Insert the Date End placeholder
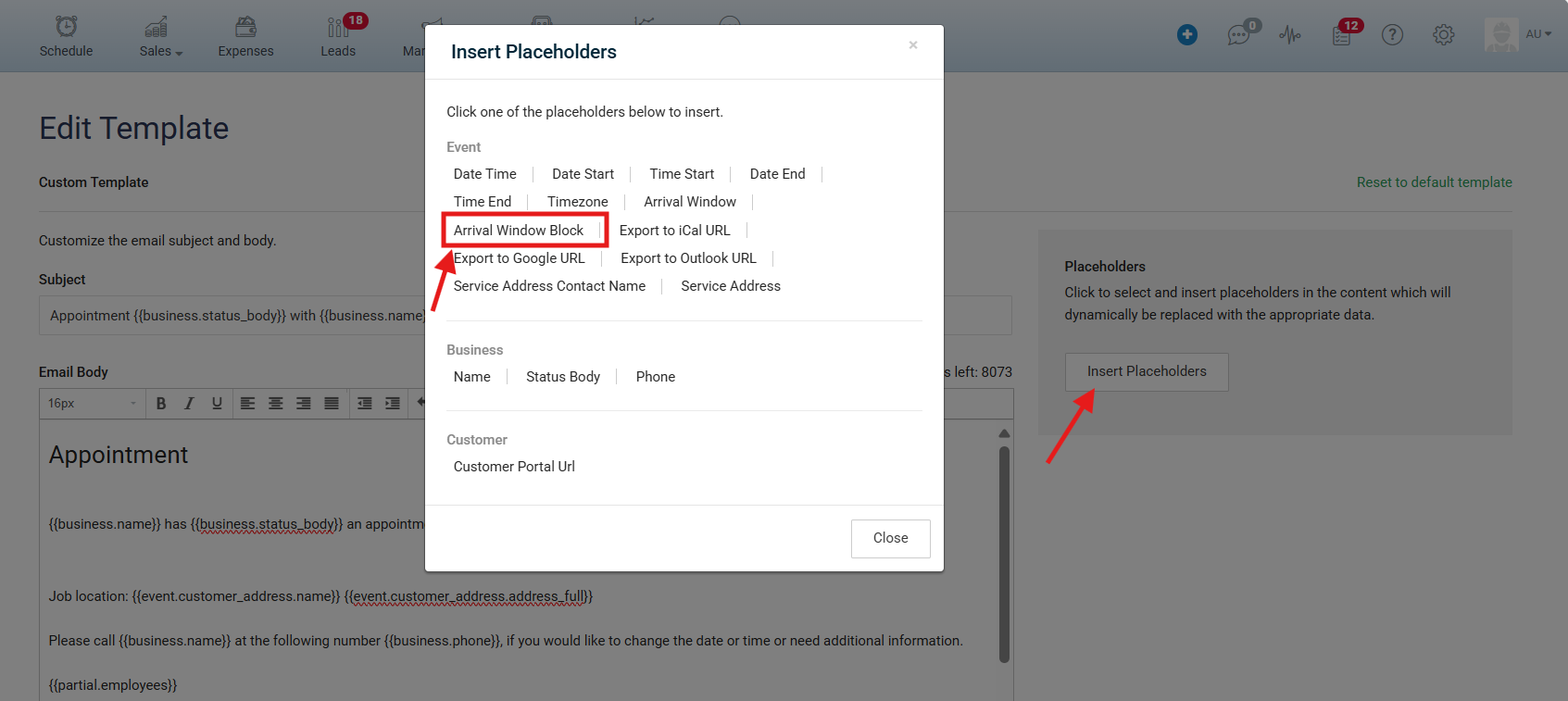This screenshot has height=701, width=1568. [x=778, y=174]
